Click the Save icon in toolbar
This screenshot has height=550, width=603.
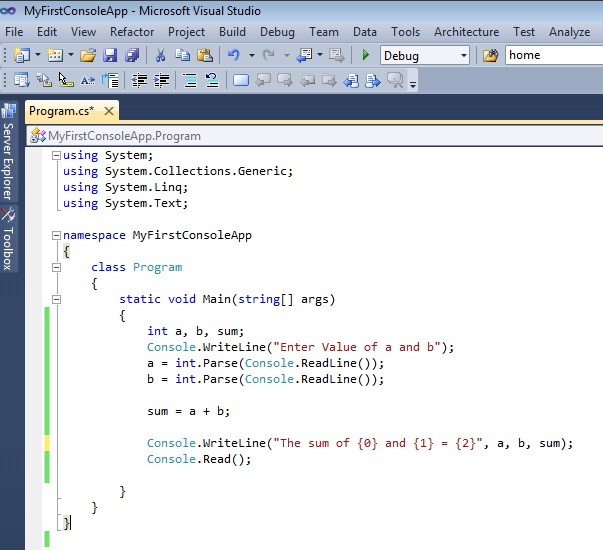tap(108, 56)
